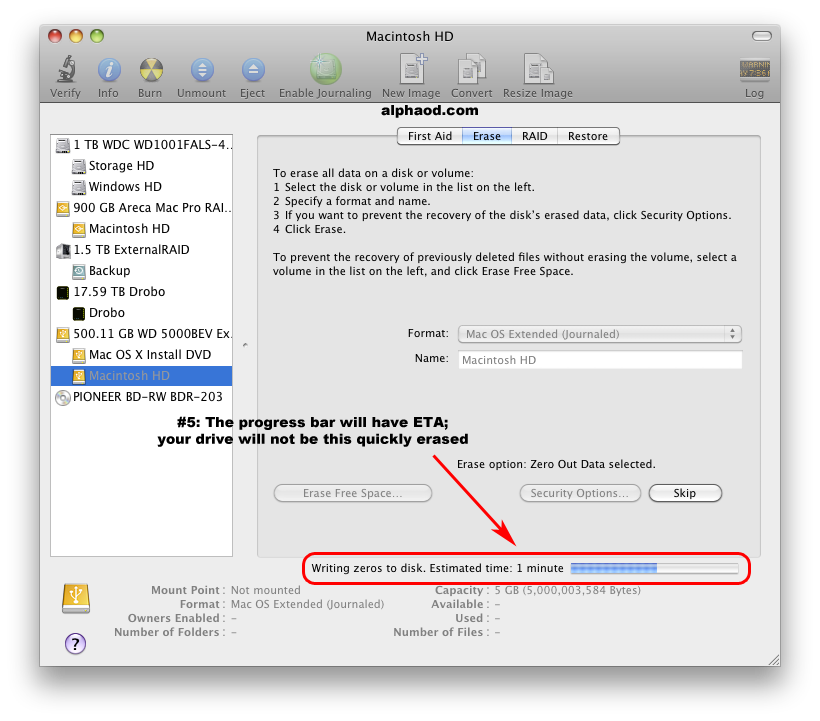Open the Format dropdown Mac OS Extended (Journaled)
Image resolution: width=820 pixels, height=721 pixels.
tap(600, 334)
